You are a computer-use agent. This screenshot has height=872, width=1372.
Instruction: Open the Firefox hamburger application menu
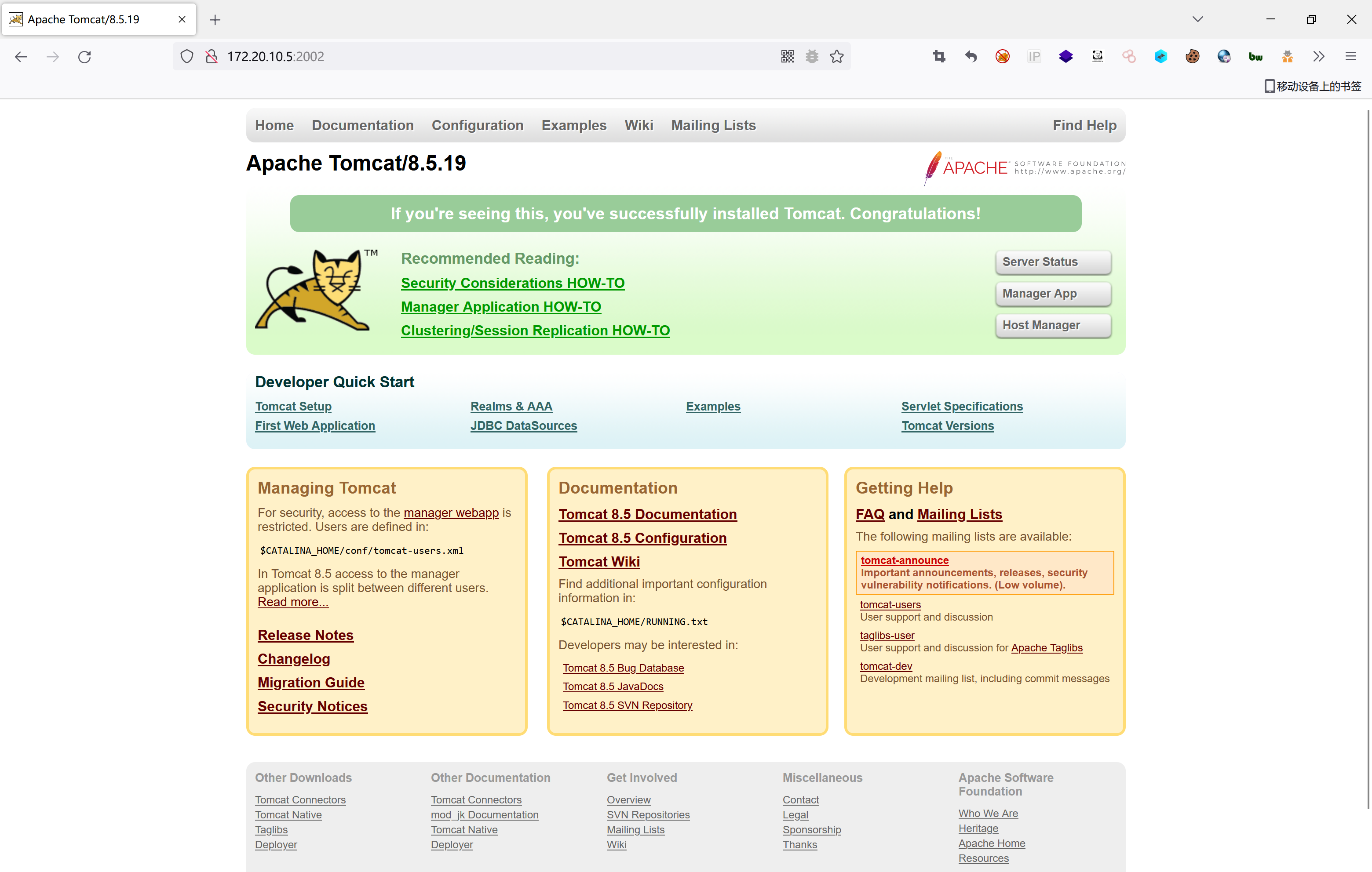tap(1350, 56)
